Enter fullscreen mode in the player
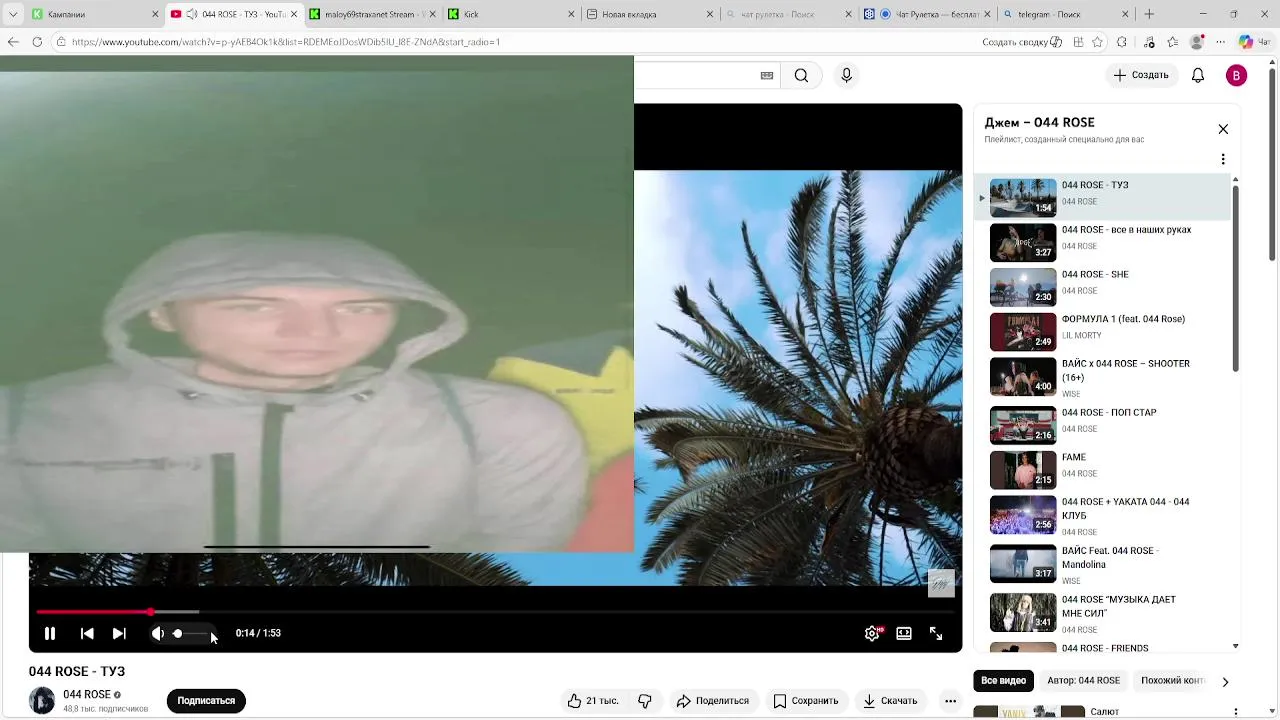Screen dimensions: 1280x720 [936, 633]
